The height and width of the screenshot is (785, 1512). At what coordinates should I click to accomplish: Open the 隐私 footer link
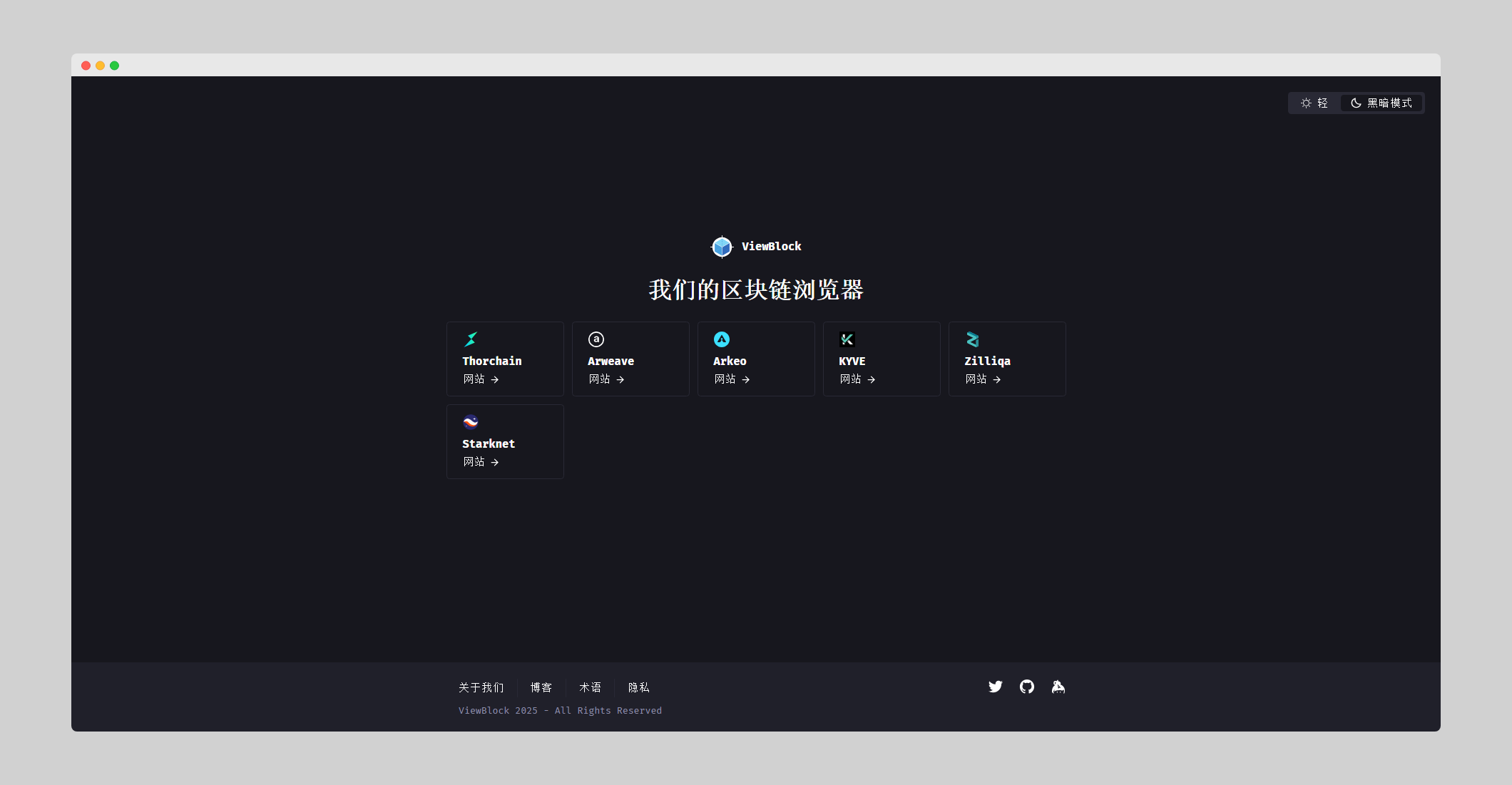pyautogui.click(x=639, y=688)
